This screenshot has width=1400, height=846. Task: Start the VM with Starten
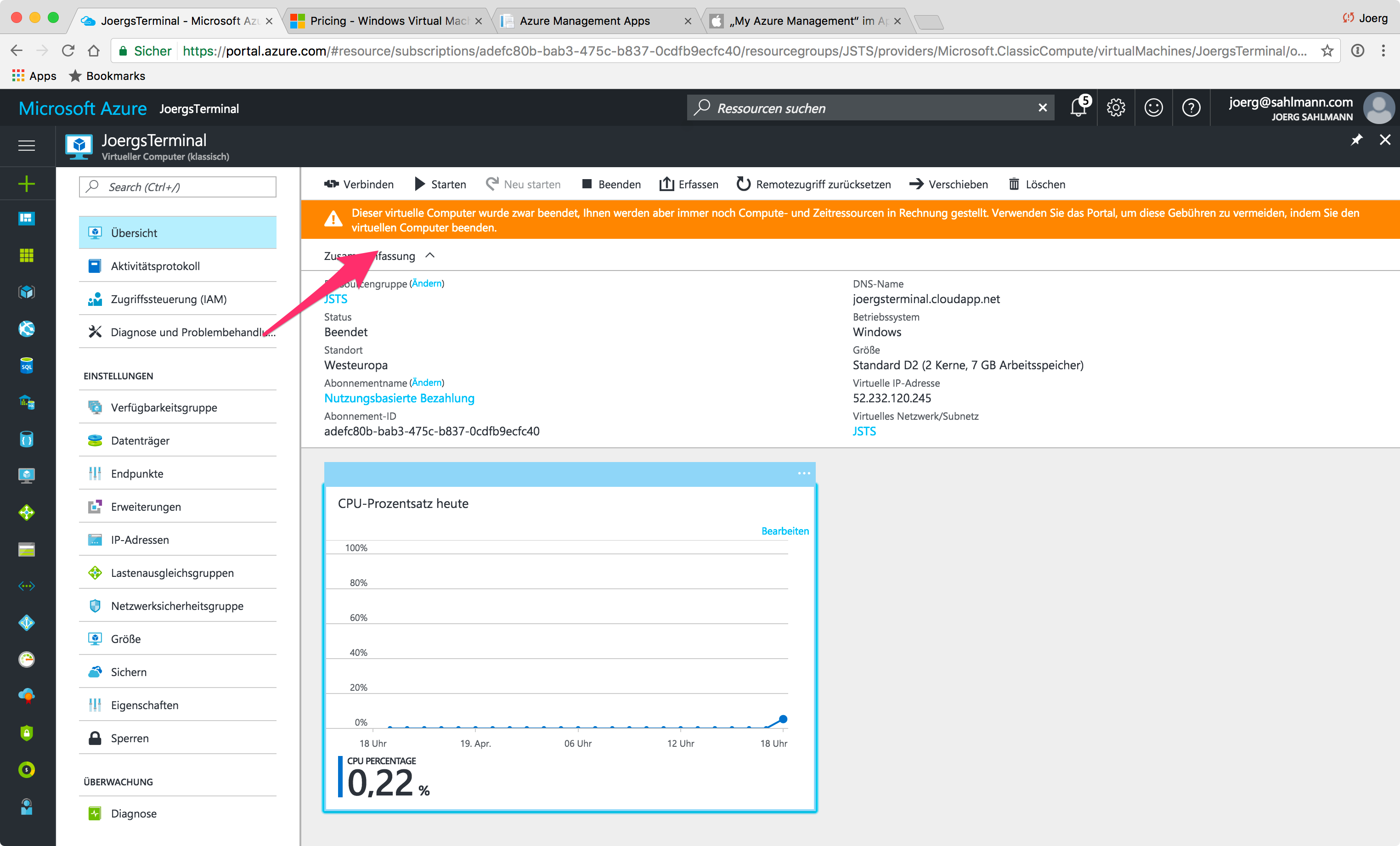[440, 184]
